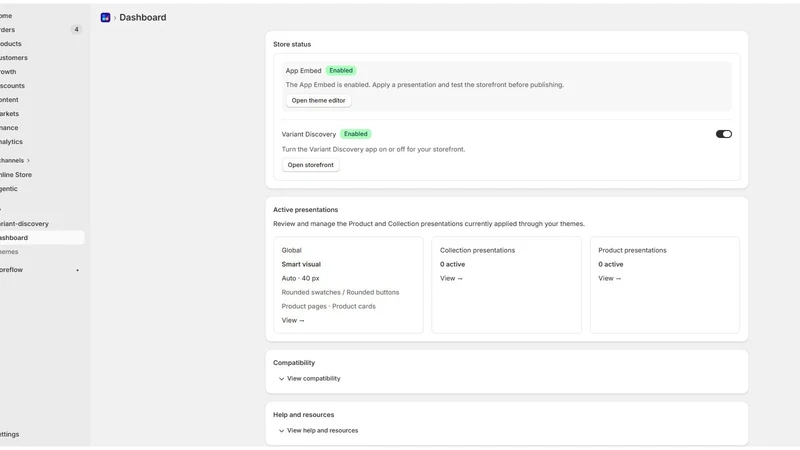This screenshot has height=450, width=800.
Task: Open Settings at sidebar bottom
Action: [9, 434]
